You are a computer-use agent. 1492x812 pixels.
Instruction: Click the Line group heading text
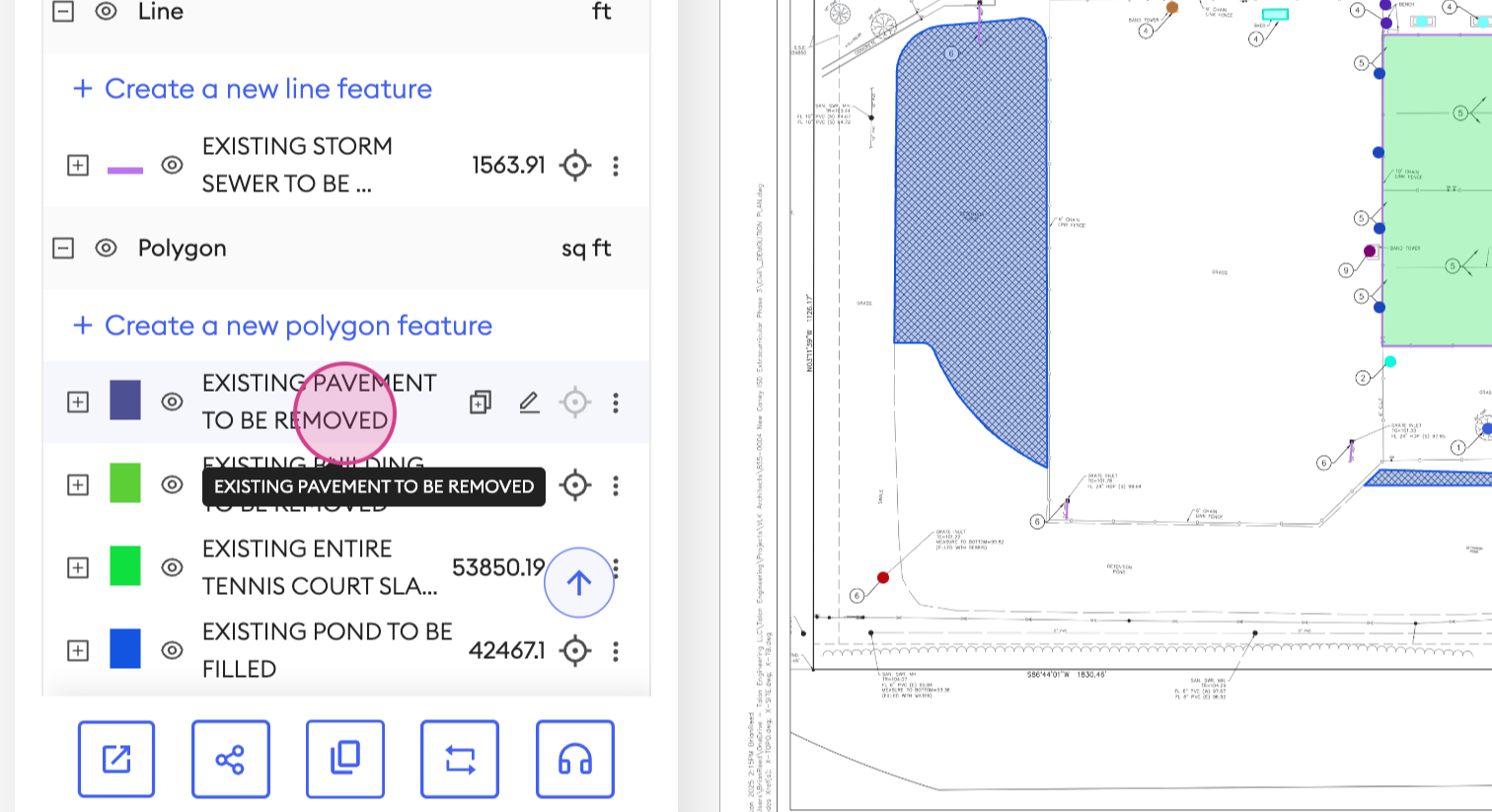point(161,12)
